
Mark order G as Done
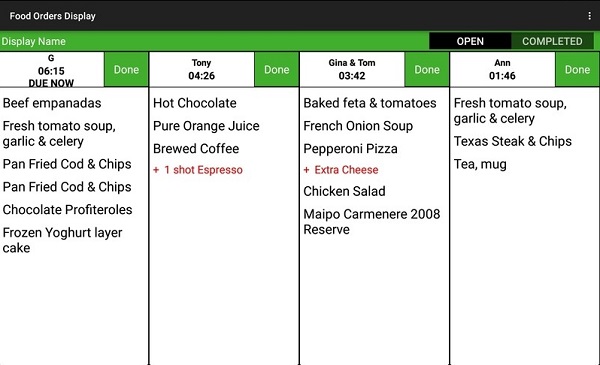126,70
